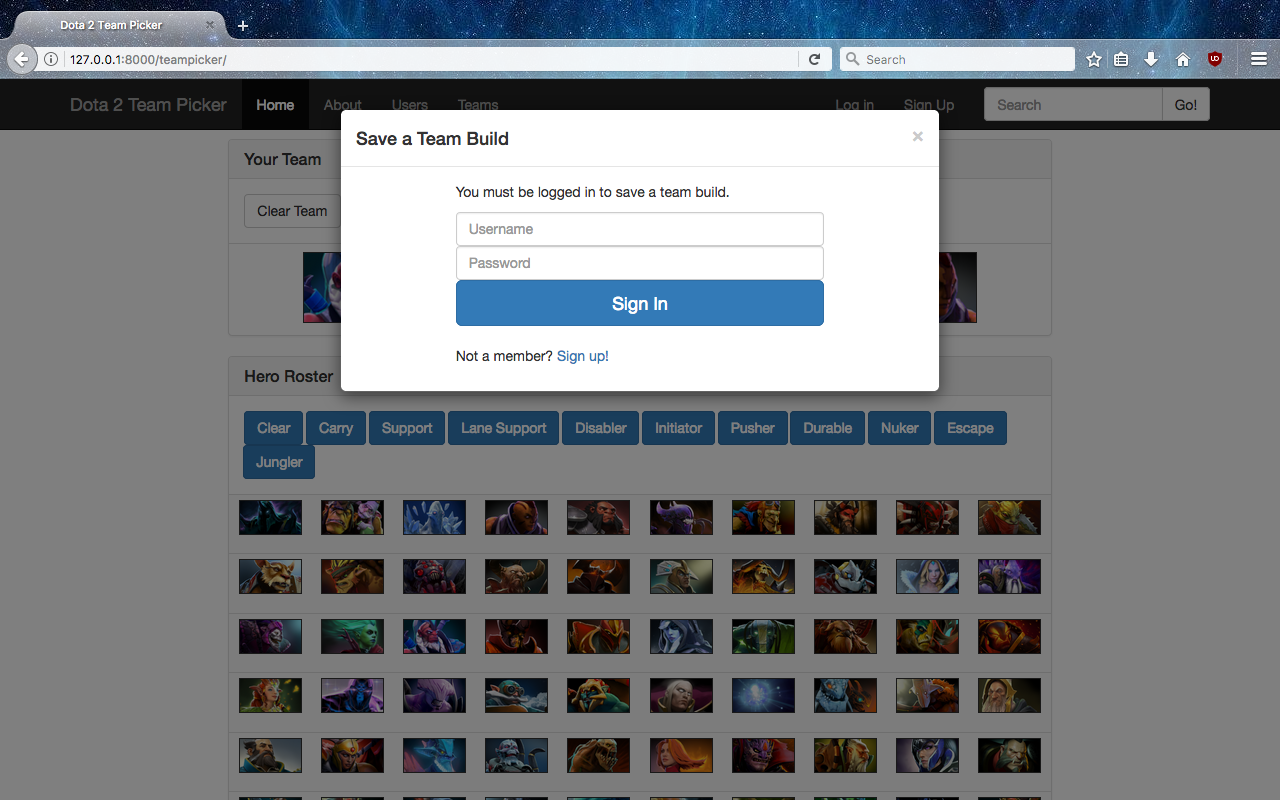Open the downloads arrow icon

[x=1151, y=60]
